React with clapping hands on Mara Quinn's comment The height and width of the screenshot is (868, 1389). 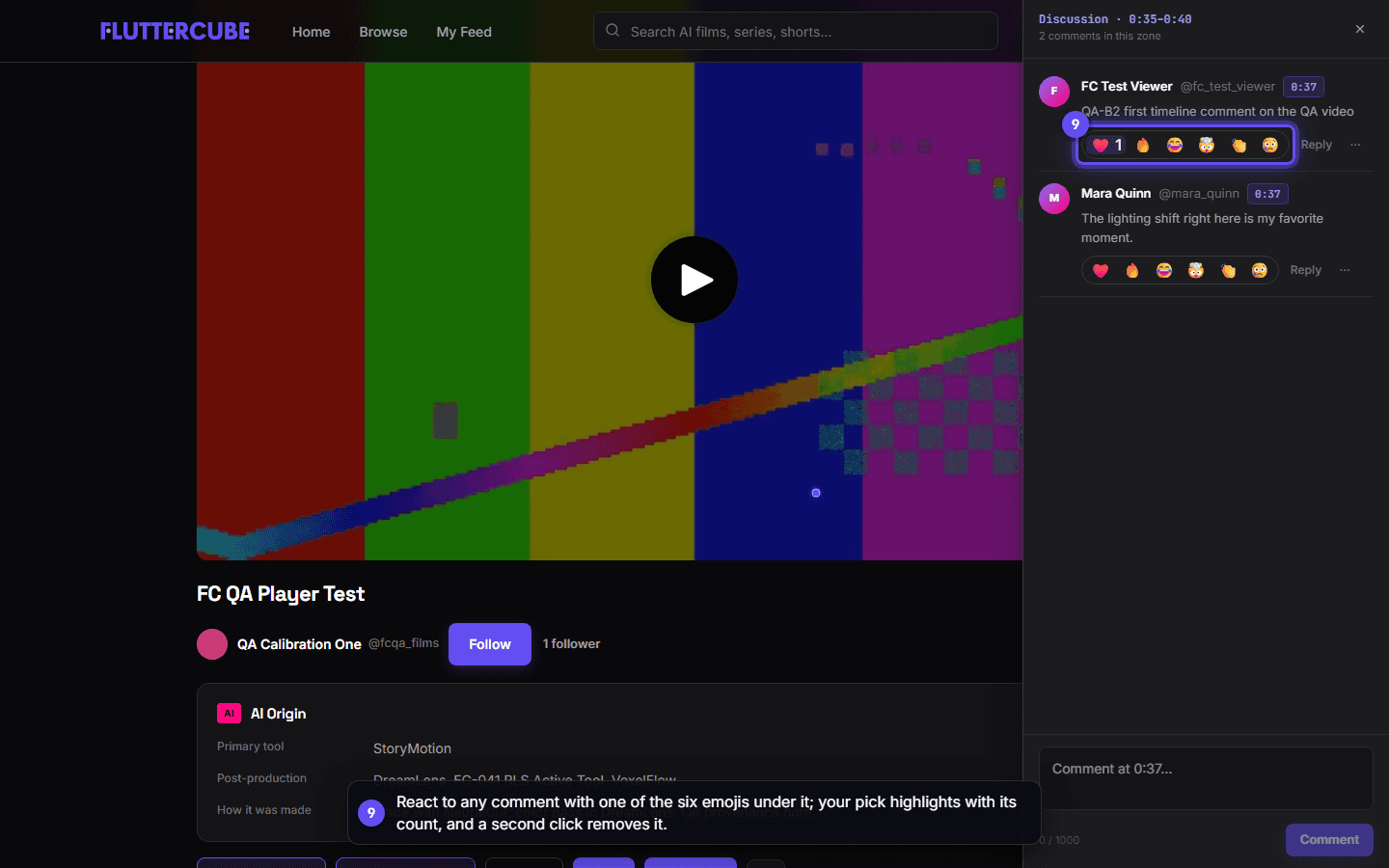(x=1228, y=270)
